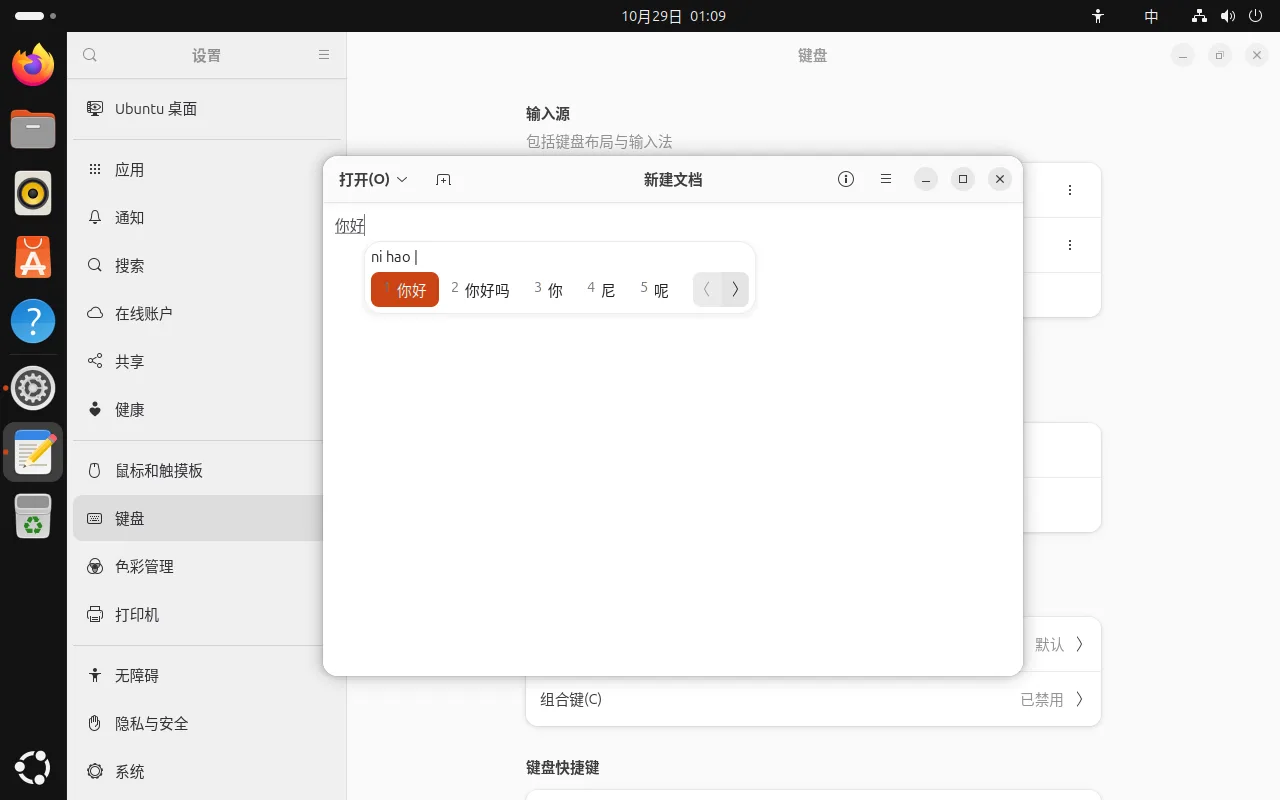Open the row showing 默认 setting
This screenshot has width=1280, height=800.
click(813, 644)
